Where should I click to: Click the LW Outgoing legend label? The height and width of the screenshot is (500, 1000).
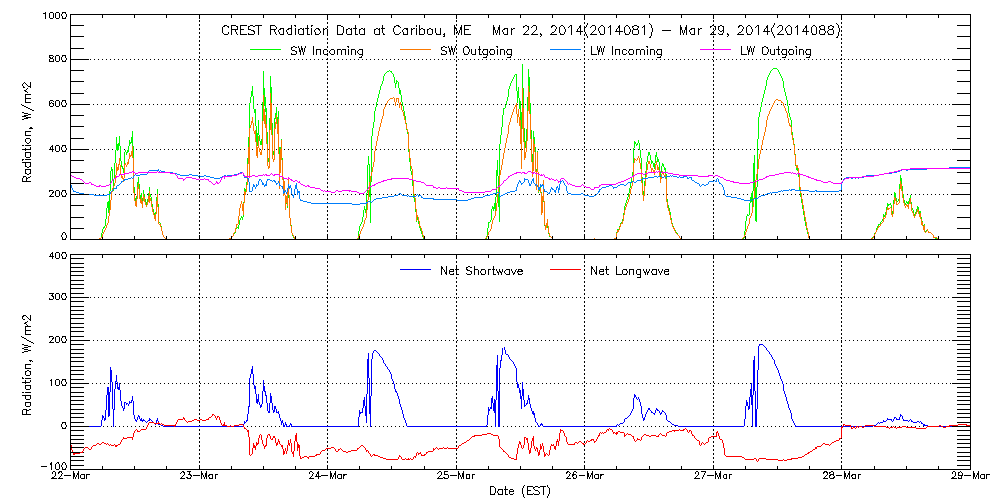[775, 51]
